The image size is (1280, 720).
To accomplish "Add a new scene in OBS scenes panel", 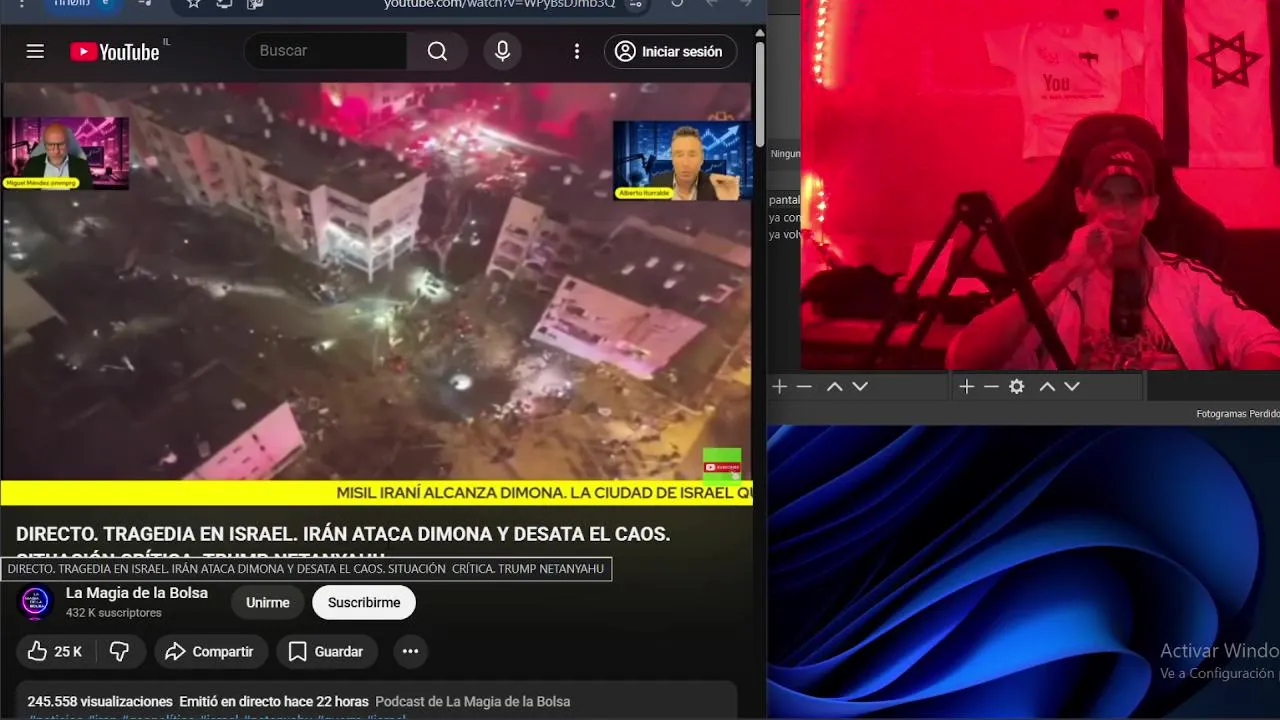I will pos(780,386).
